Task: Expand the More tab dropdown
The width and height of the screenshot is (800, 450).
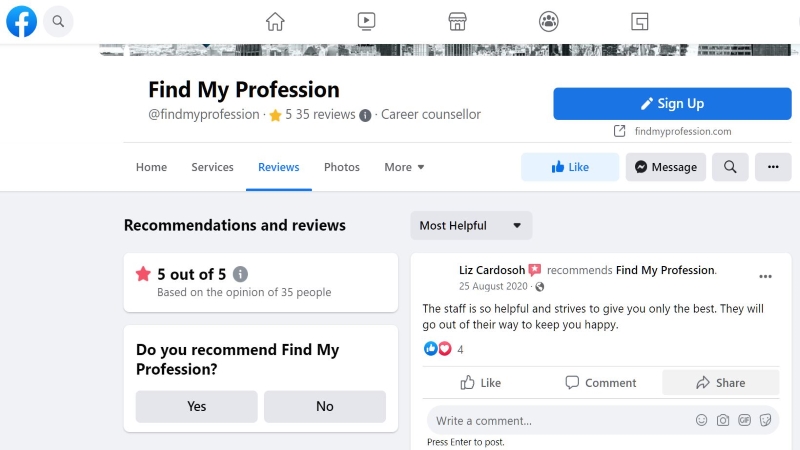Action: [404, 167]
